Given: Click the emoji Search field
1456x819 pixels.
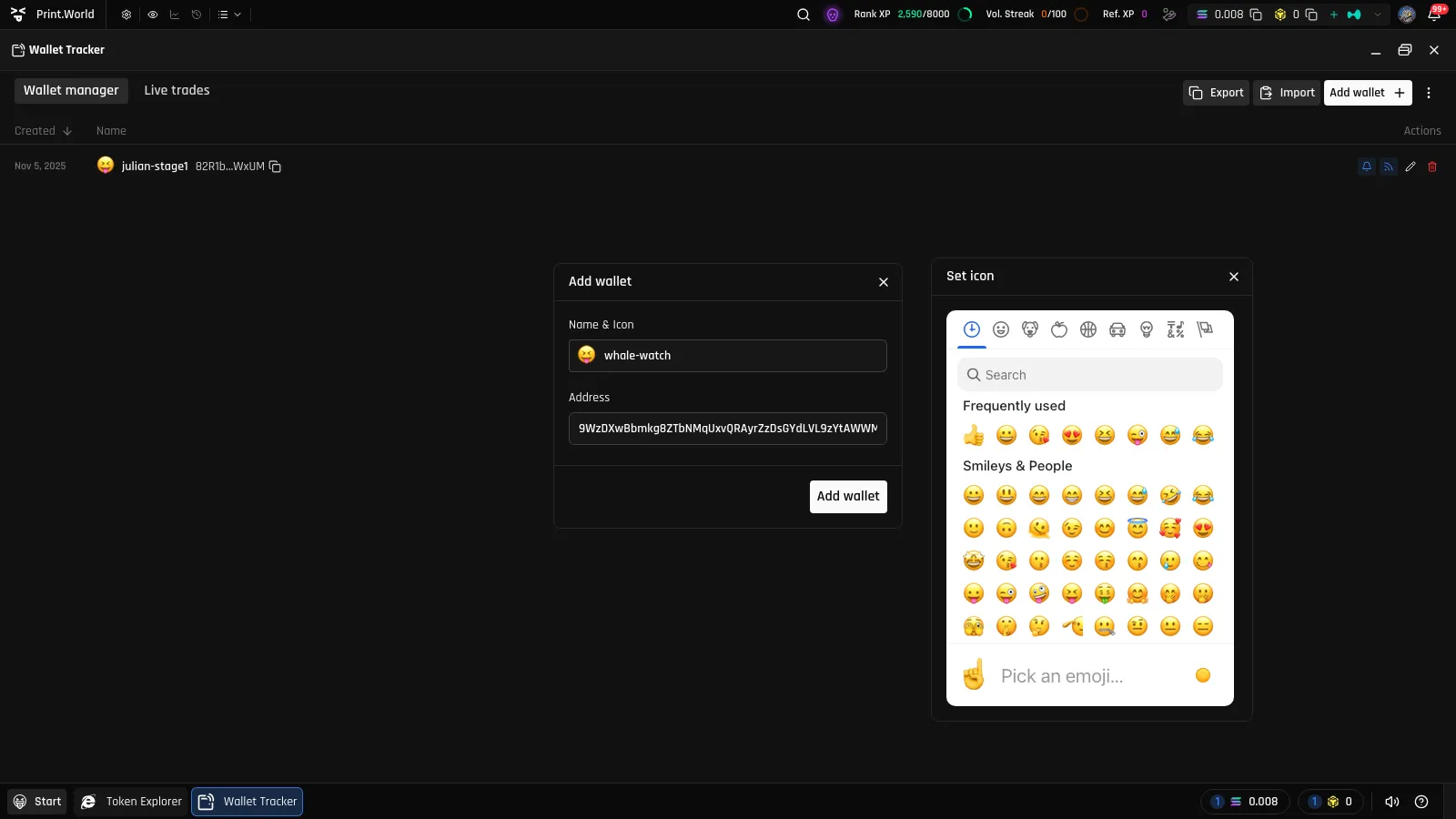Looking at the screenshot, I should tap(1090, 375).
